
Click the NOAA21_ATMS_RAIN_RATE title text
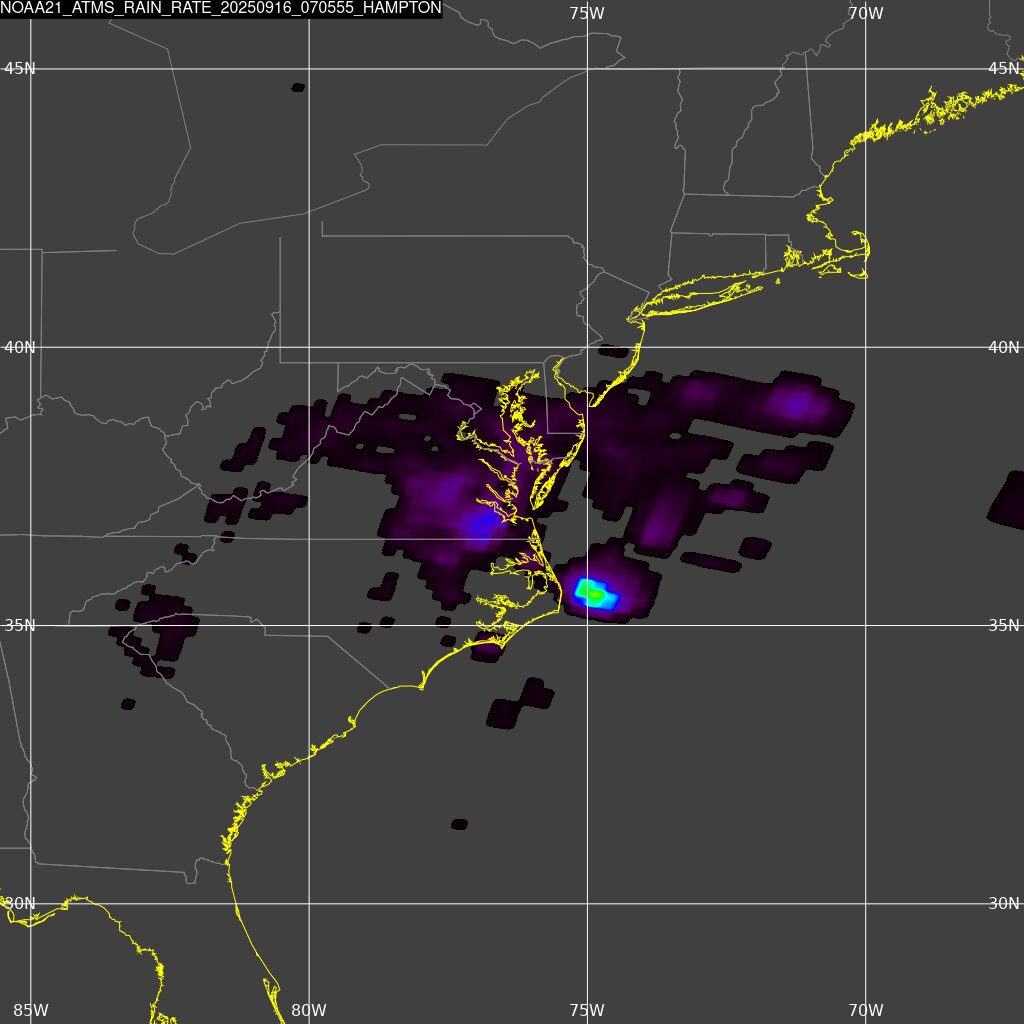(221, 8)
